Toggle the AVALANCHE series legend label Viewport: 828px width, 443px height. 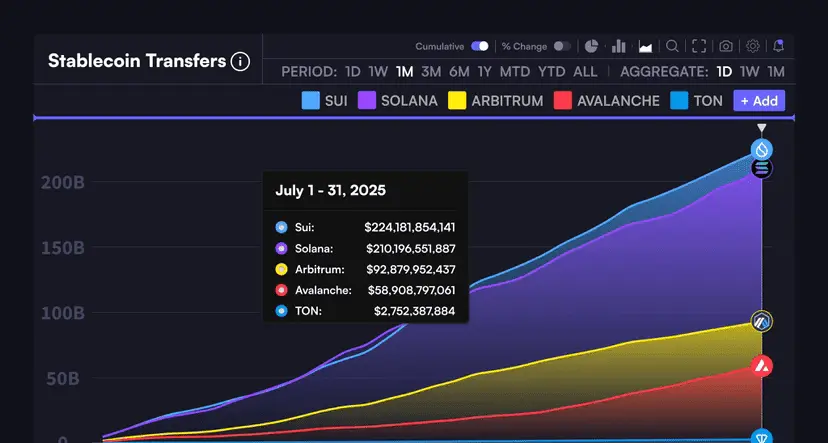click(618, 101)
